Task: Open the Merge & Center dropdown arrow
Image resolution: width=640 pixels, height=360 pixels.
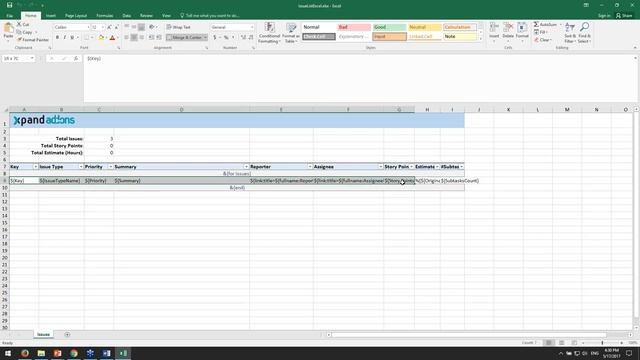Action: tap(205, 38)
